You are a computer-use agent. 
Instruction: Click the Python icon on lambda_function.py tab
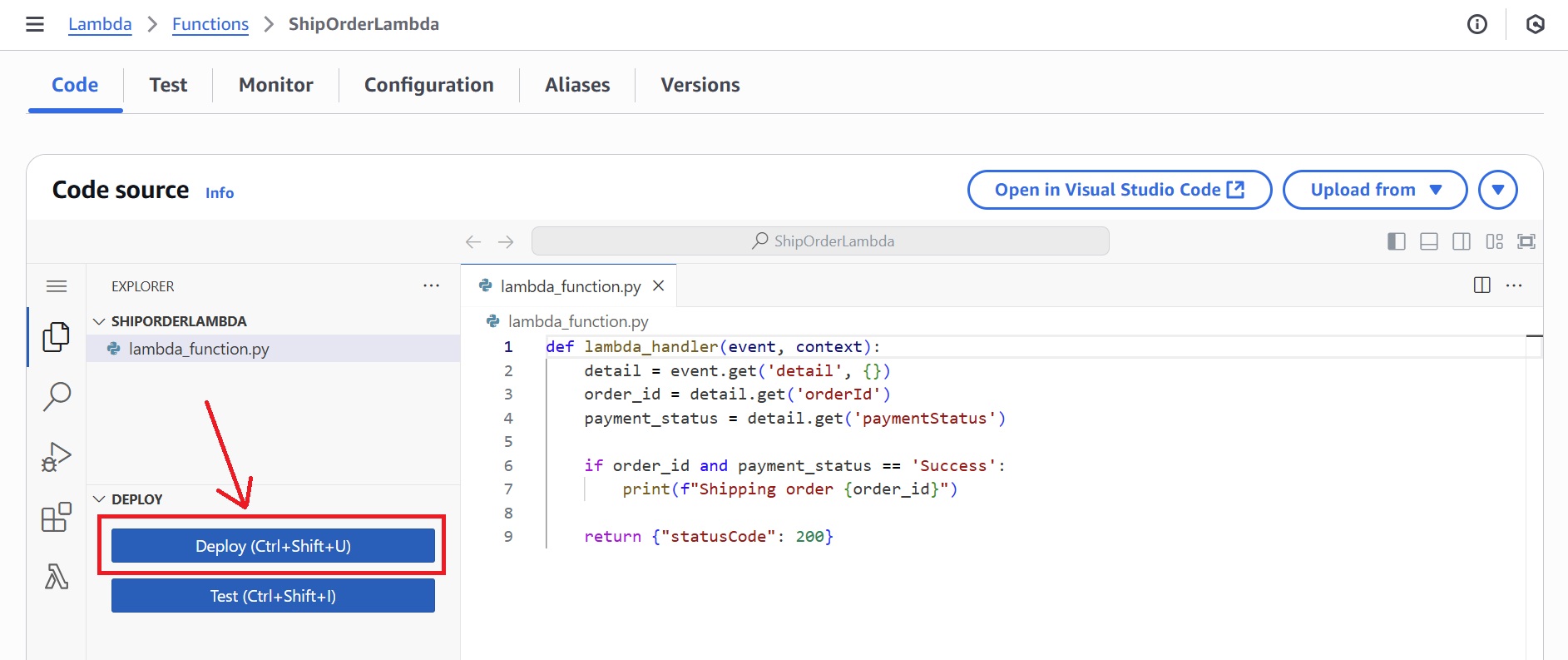pyautogui.click(x=486, y=285)
